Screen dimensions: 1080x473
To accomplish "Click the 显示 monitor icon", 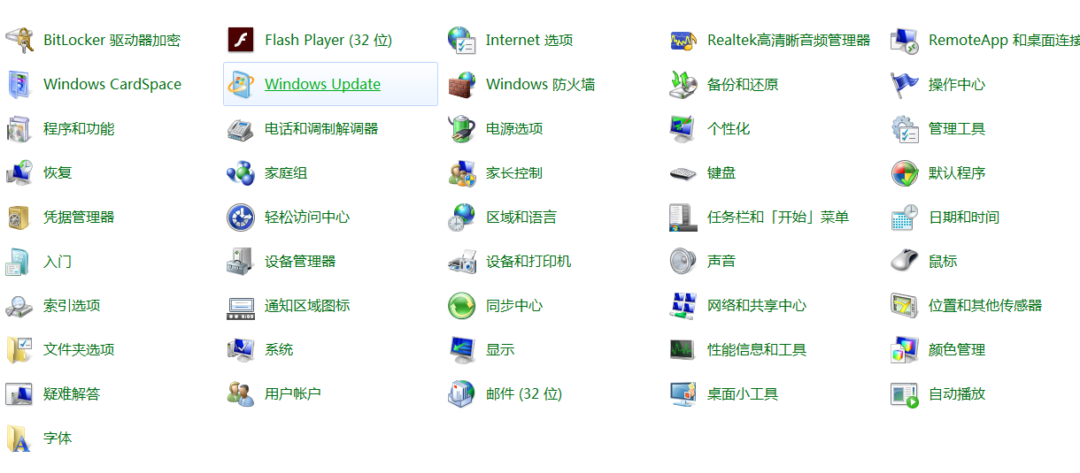I will tap(462, 350).
